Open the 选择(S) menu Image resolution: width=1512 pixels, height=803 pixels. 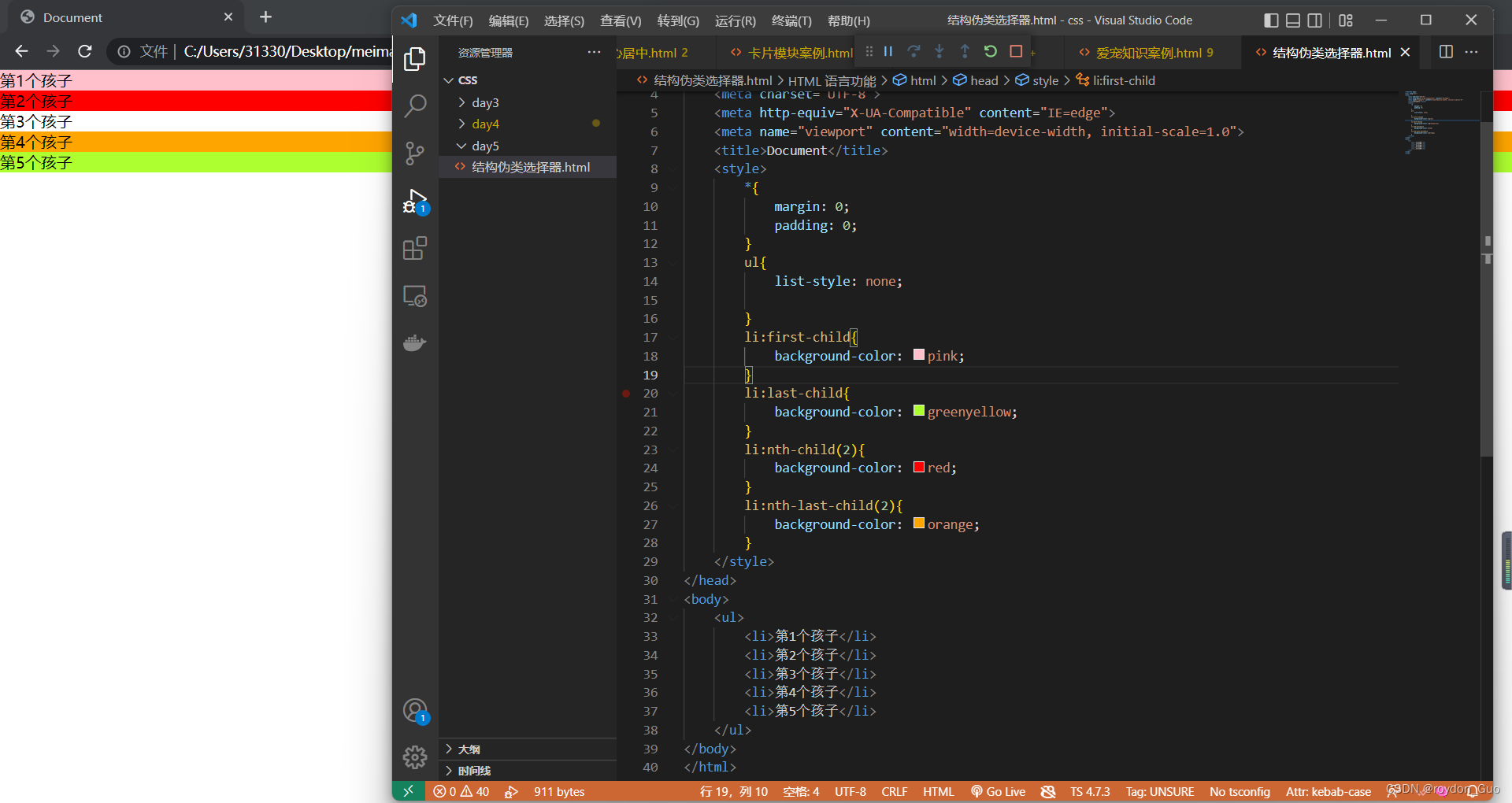(564, 20)
